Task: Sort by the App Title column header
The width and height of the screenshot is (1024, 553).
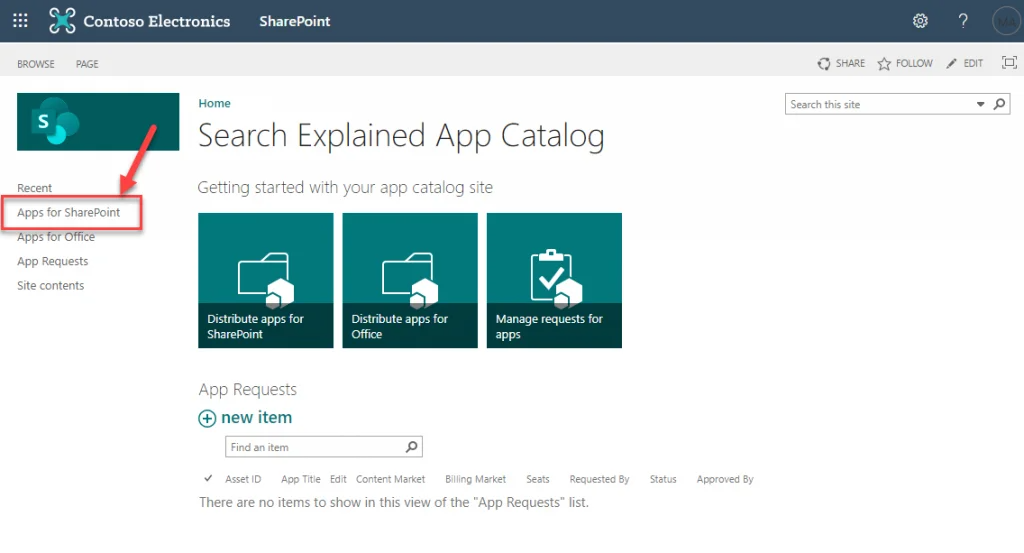Action: [x=300, y=479]
